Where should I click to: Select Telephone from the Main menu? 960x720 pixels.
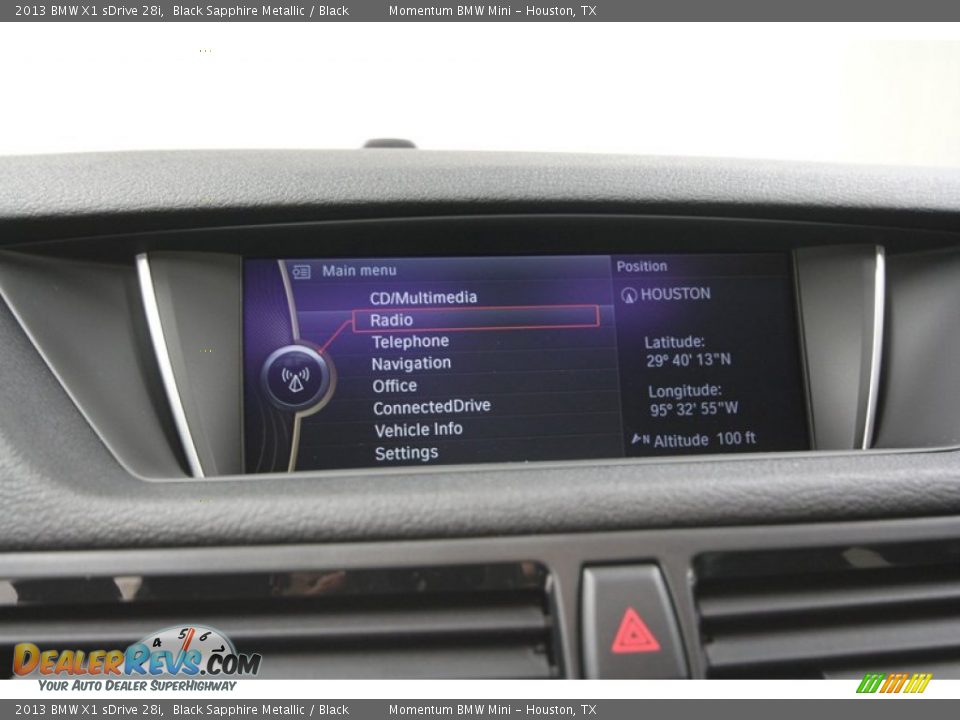pos(411,341)
